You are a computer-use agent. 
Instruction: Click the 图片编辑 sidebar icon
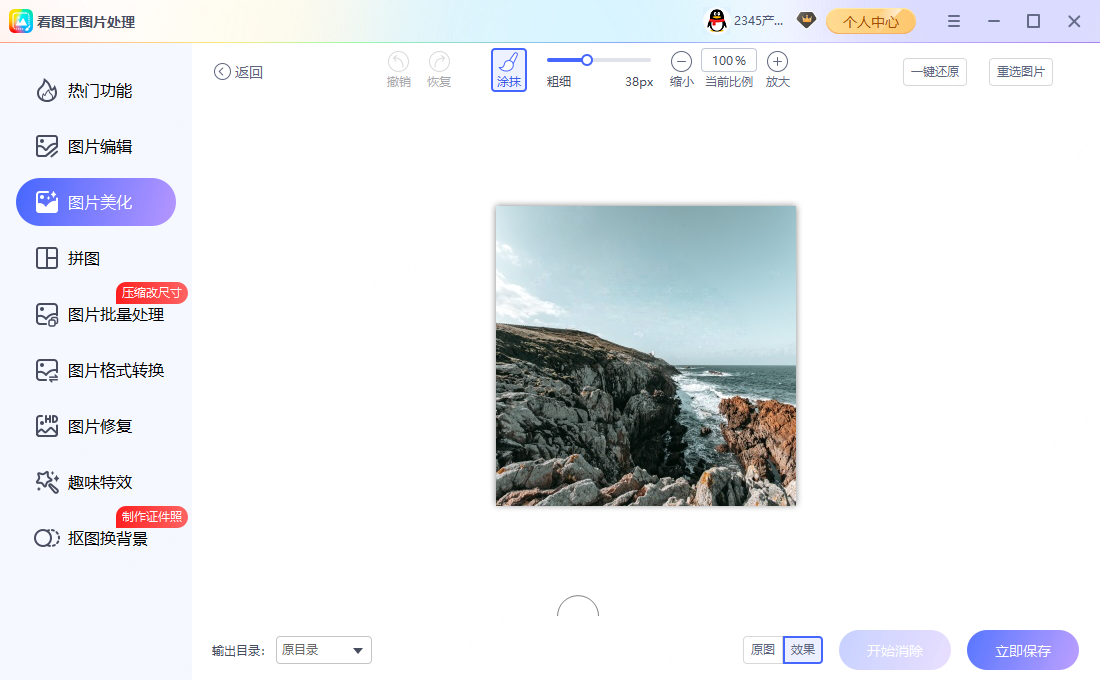(x=47, y=147)
